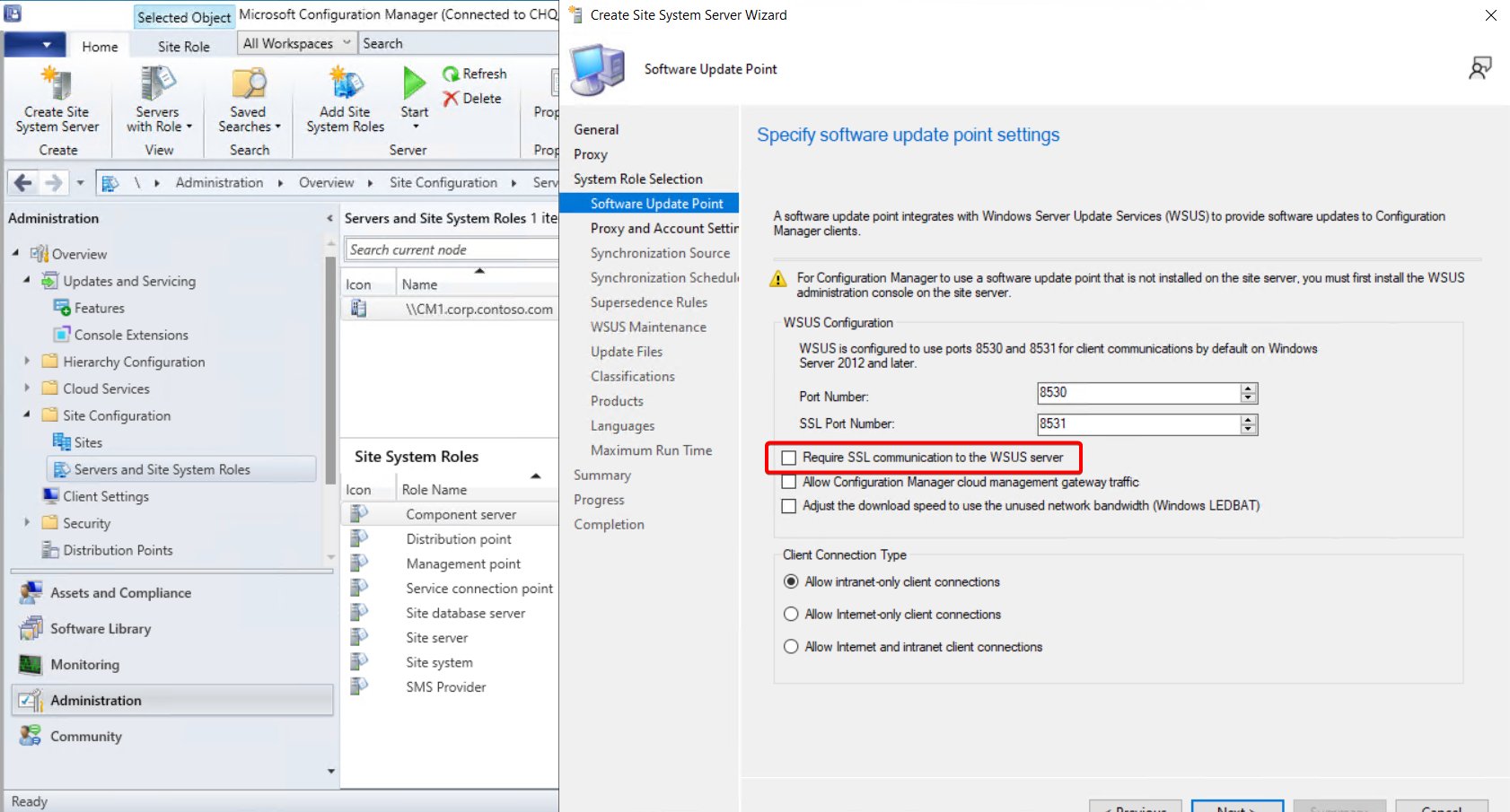The height and width of the screenshot is (812, 1510).
Task: Click the Create Site System Server icon
Action: pyautogui.click(x=57, y=83)
